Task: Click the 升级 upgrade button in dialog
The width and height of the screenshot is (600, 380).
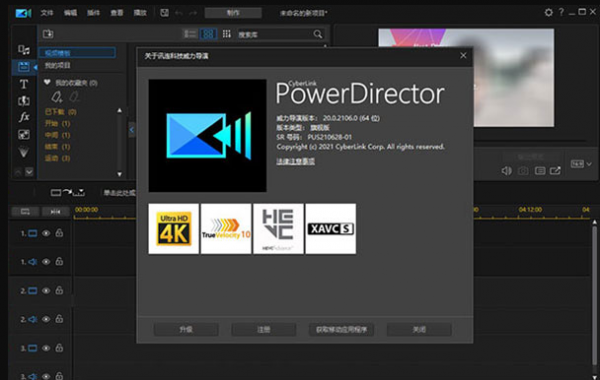Action: [x=186, y=329]
